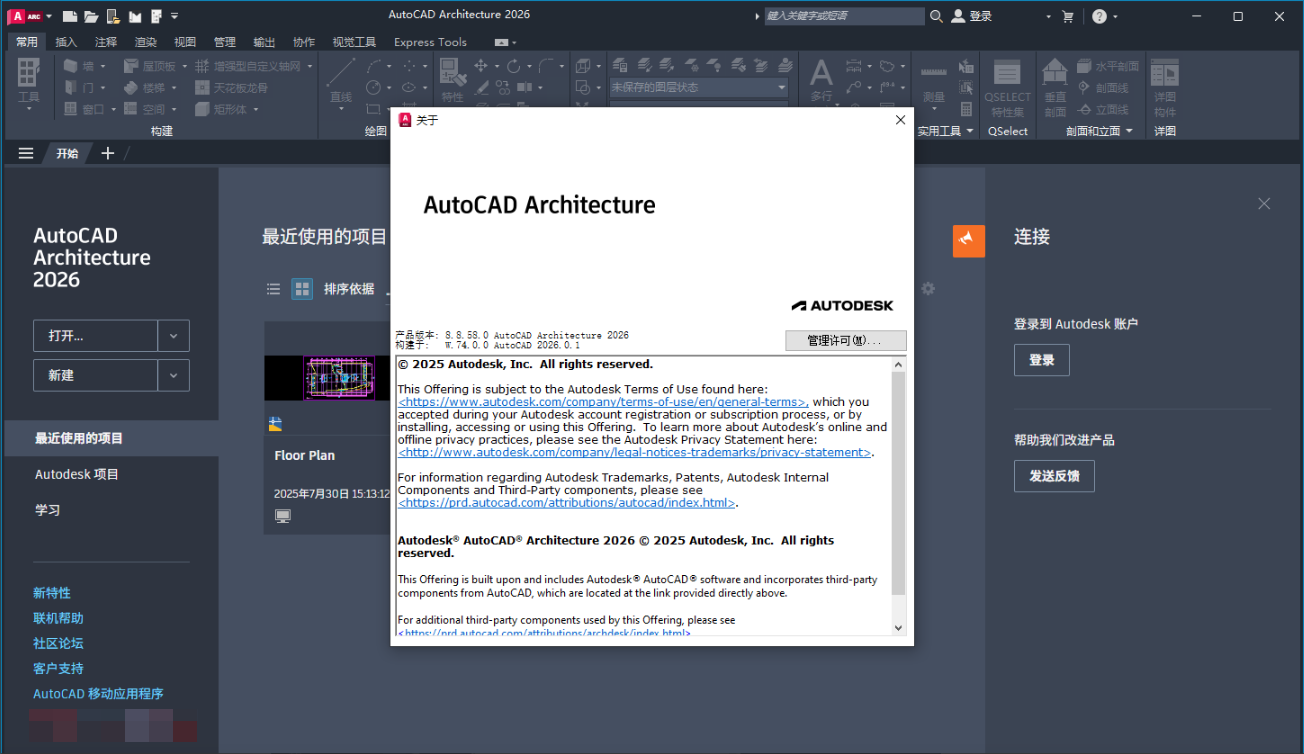Screen dimensions: 1304x754
Task: Switch recent projects to list view
Action: pos(273,288)
